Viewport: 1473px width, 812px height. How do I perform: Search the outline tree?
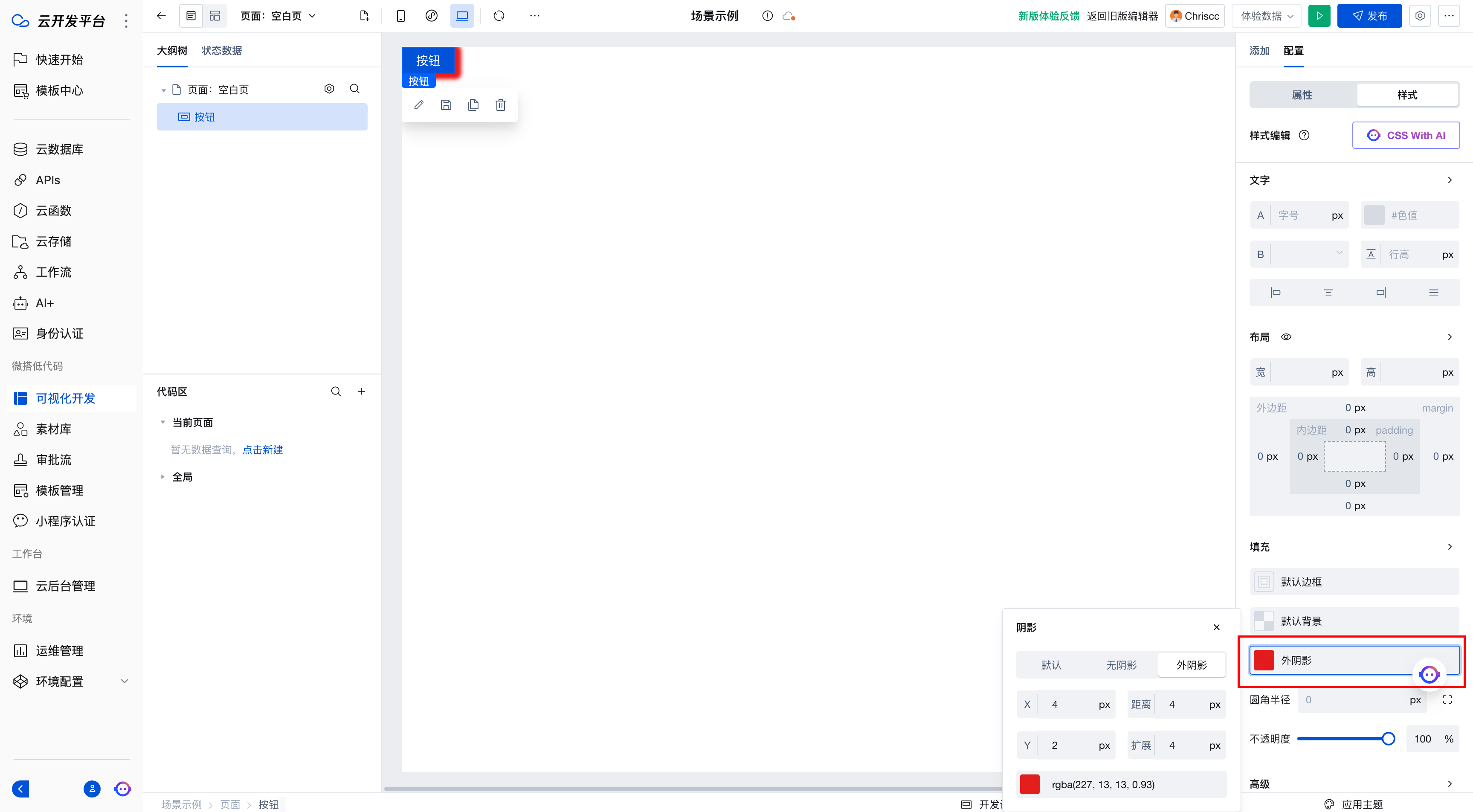[354, 89]
